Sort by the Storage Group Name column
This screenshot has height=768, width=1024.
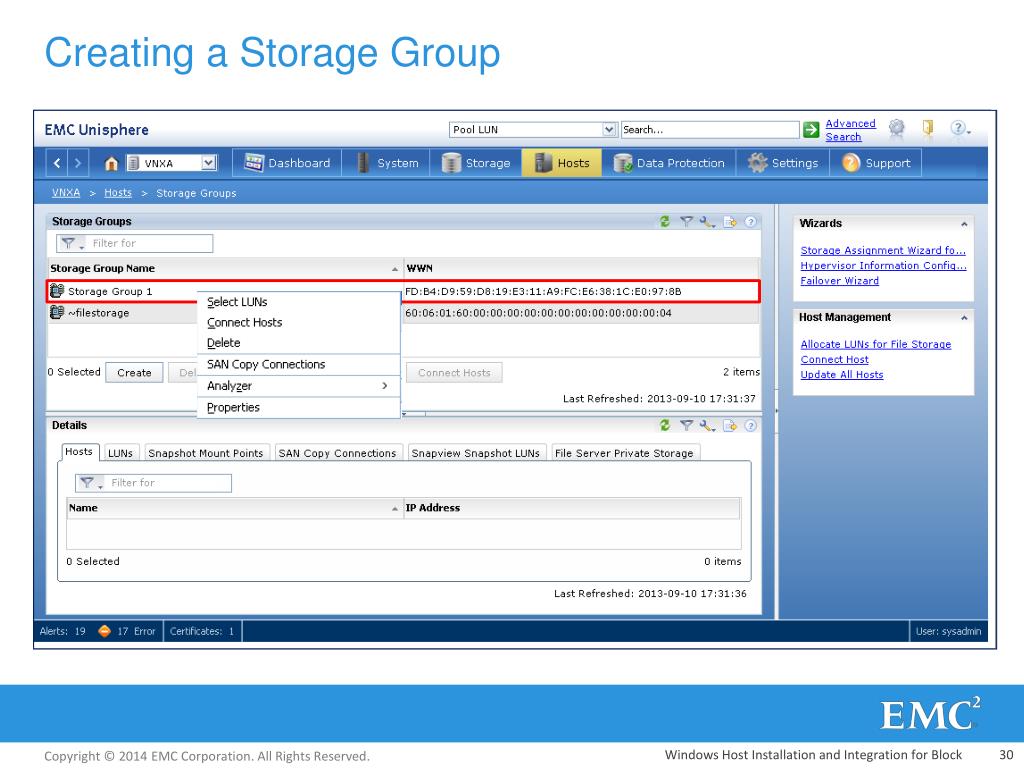(x=224, y=268)
